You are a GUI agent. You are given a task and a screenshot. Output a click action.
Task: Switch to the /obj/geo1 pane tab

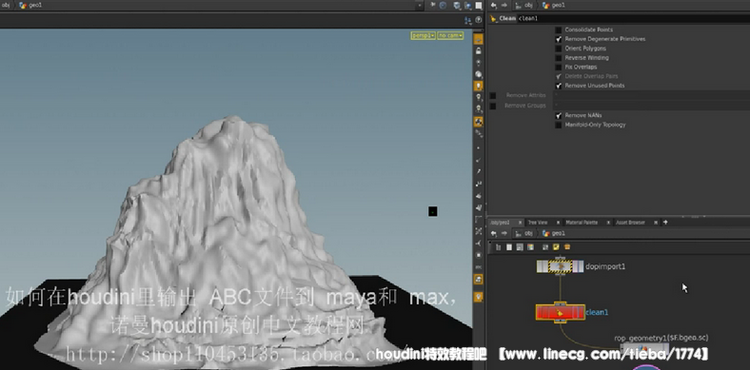(501, 222)
